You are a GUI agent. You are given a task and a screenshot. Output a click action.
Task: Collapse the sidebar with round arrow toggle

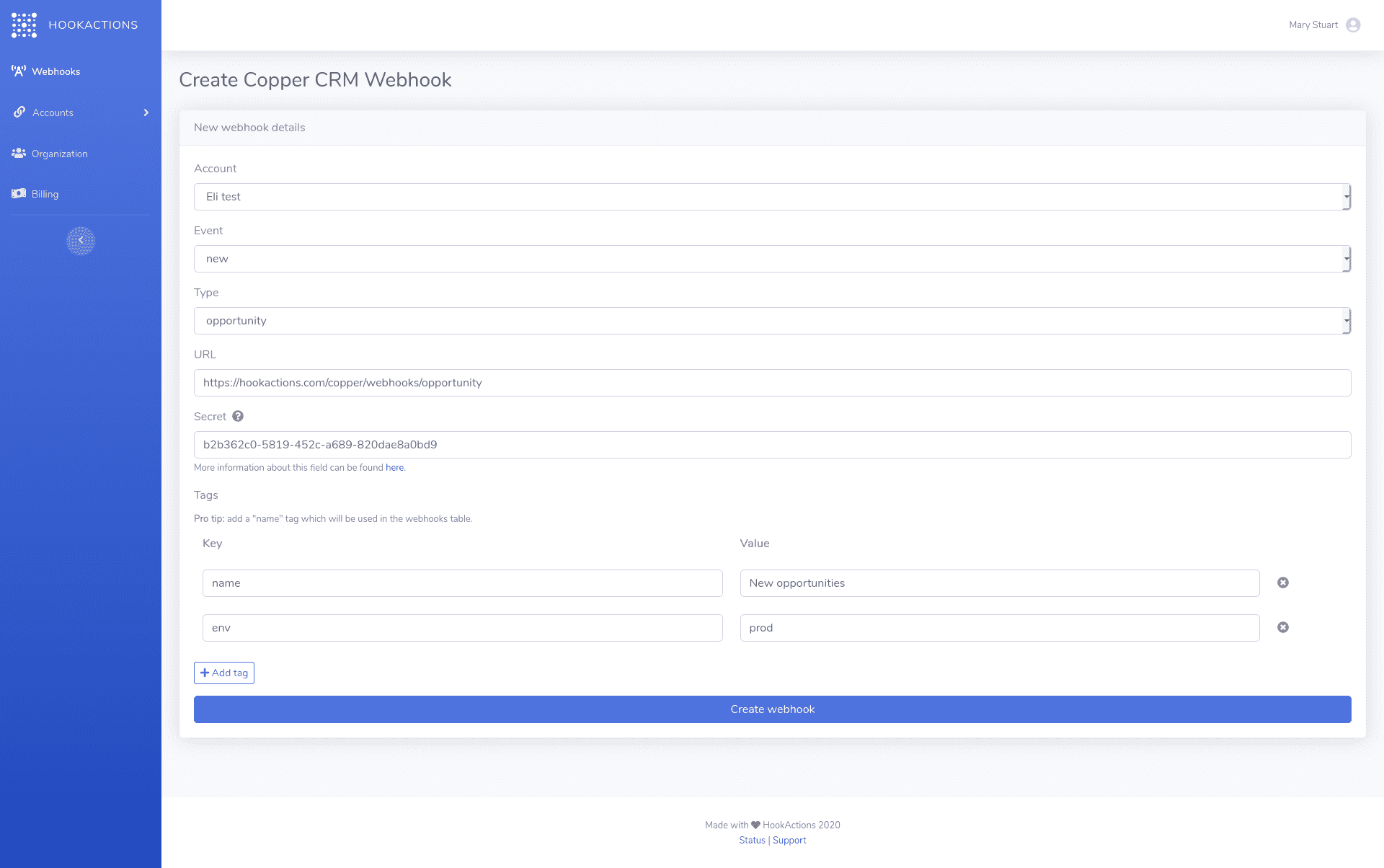pyautogui.click(x=81, y=241)
